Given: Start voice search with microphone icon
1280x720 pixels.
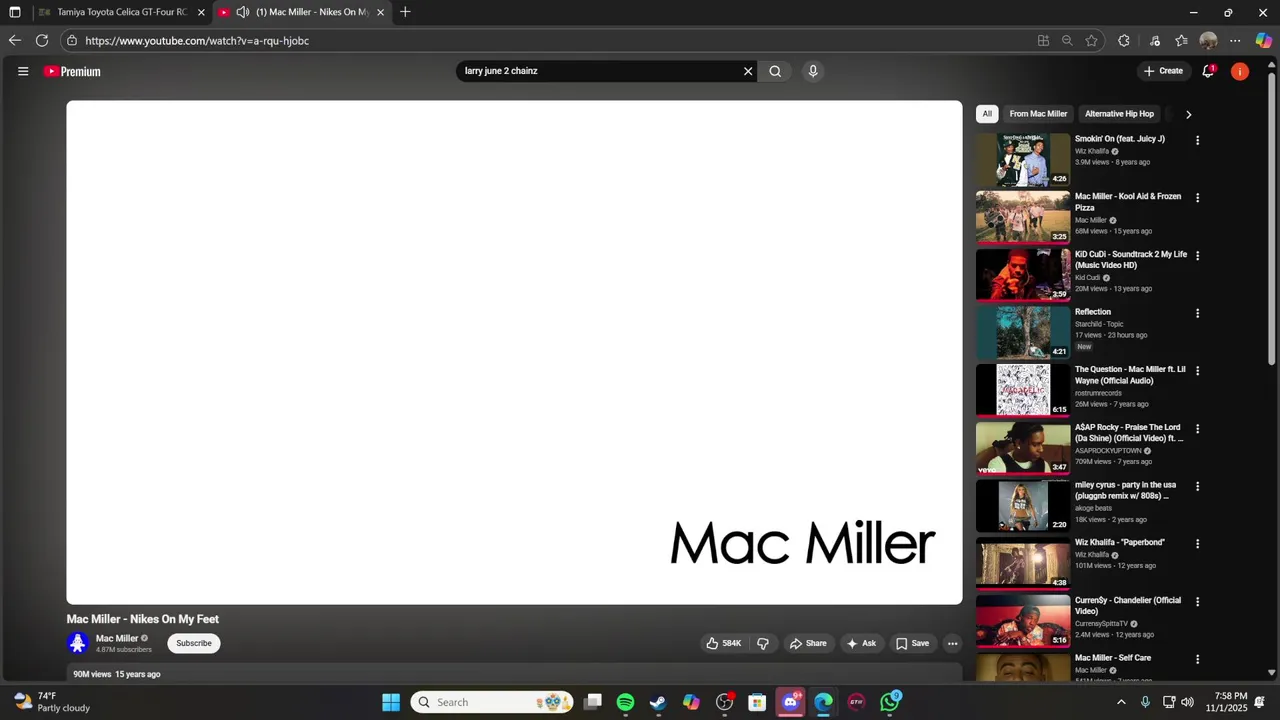Looking at the screenshot, I should click(x=813, y=71).
